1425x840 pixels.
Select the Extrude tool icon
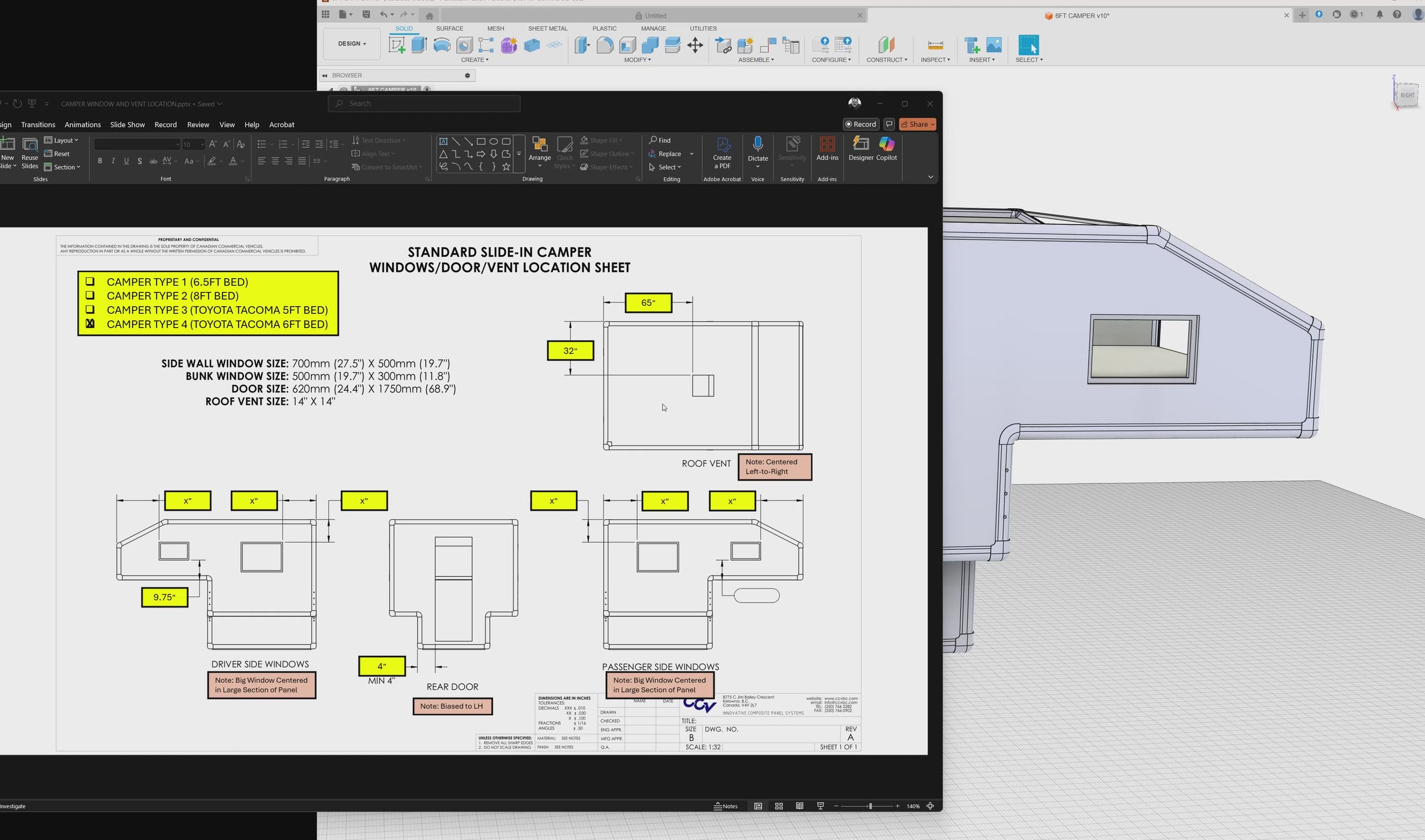(x=419, y=45)
